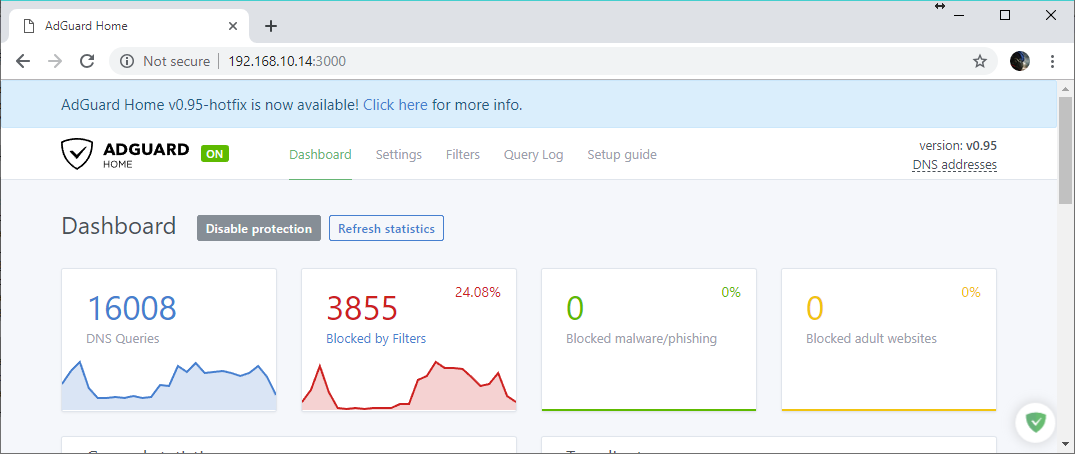
Task: Click the Blocked malware/phishing label
Action: [642, 338]
